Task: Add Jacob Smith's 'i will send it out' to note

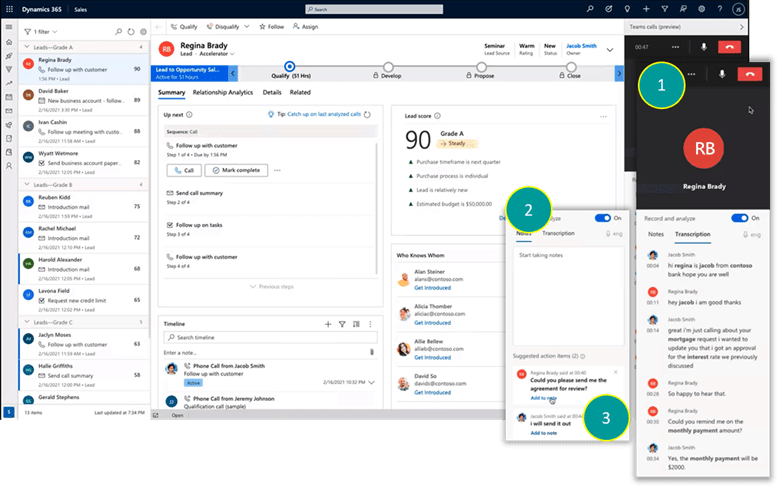Action: pyautogui.click(x=544, y=433)
